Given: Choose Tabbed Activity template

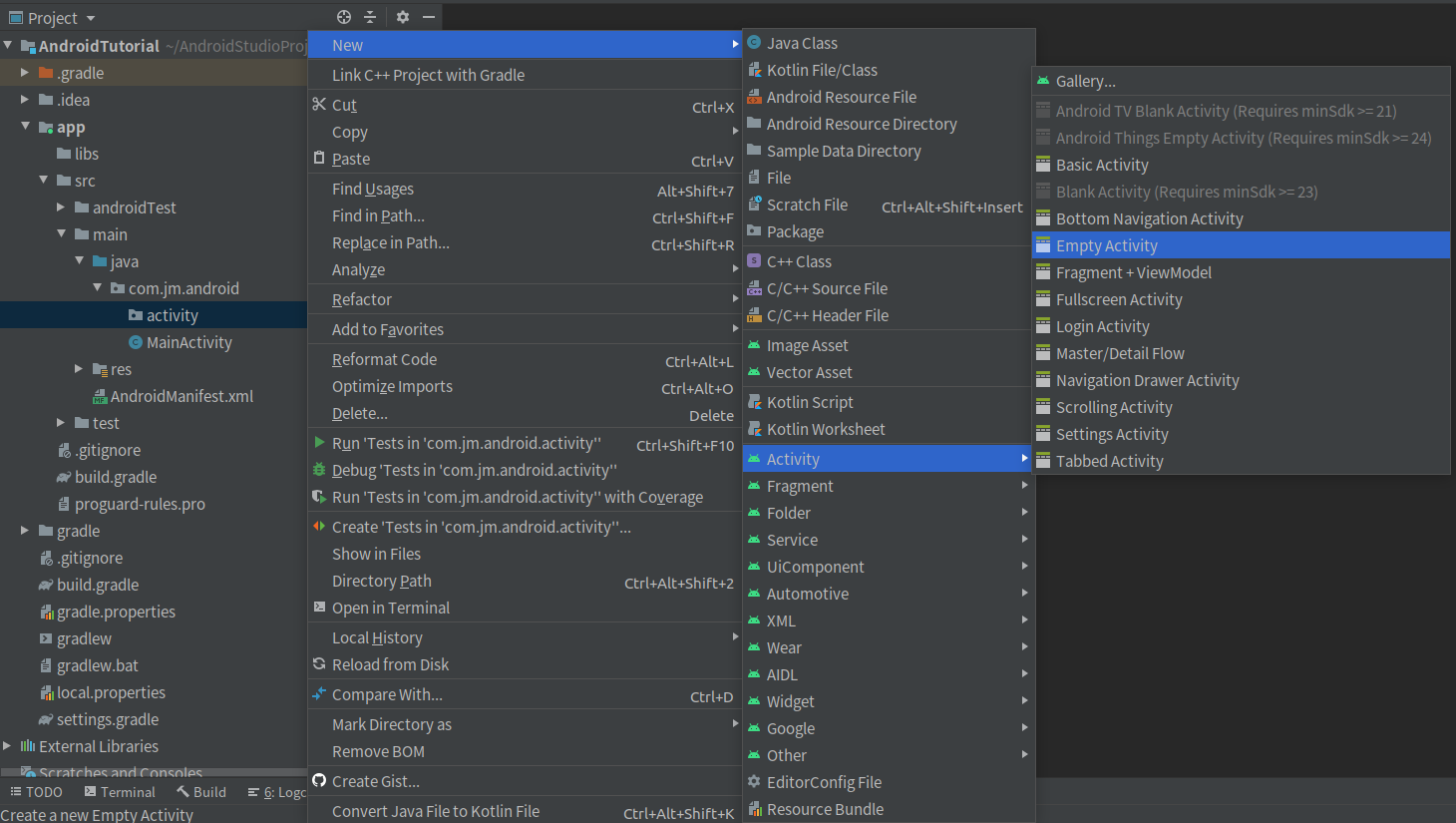Looking at the screenshot, I should coord(1241,461).
